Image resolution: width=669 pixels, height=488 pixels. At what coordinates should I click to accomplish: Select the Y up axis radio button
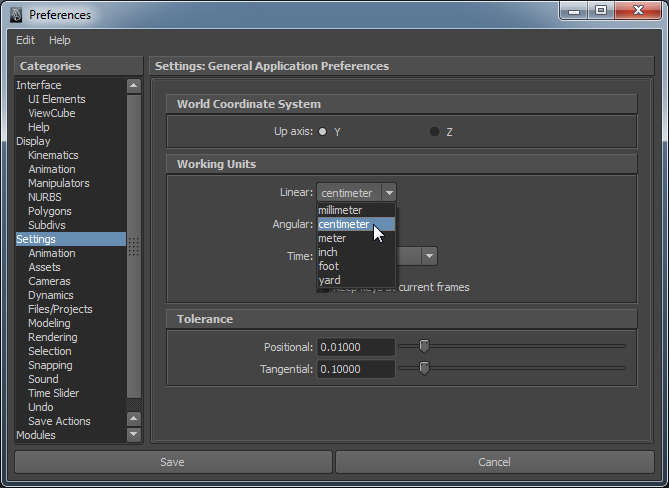click(x=323, y=132)
